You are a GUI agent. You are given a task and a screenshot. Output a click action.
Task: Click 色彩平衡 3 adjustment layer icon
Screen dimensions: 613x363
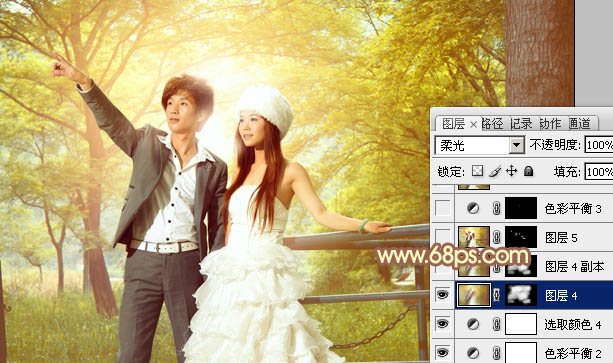473,208
